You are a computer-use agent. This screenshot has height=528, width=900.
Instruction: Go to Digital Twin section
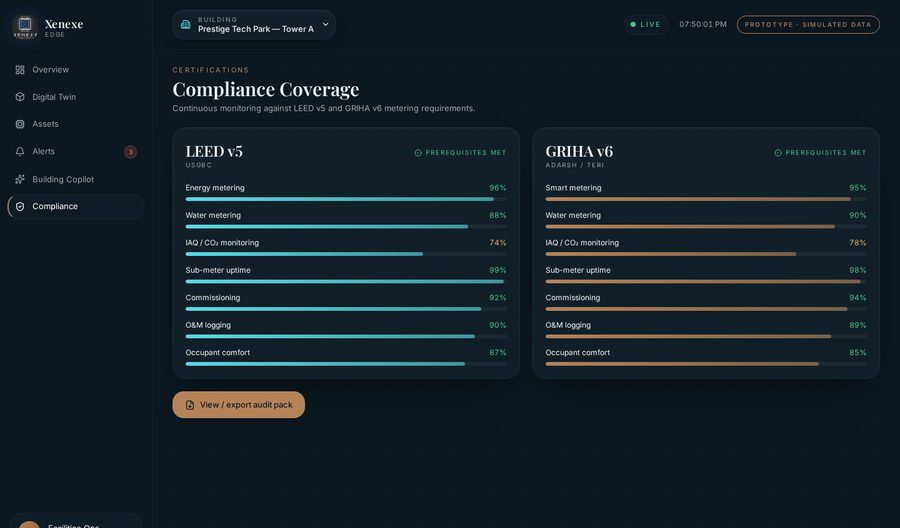76,97
